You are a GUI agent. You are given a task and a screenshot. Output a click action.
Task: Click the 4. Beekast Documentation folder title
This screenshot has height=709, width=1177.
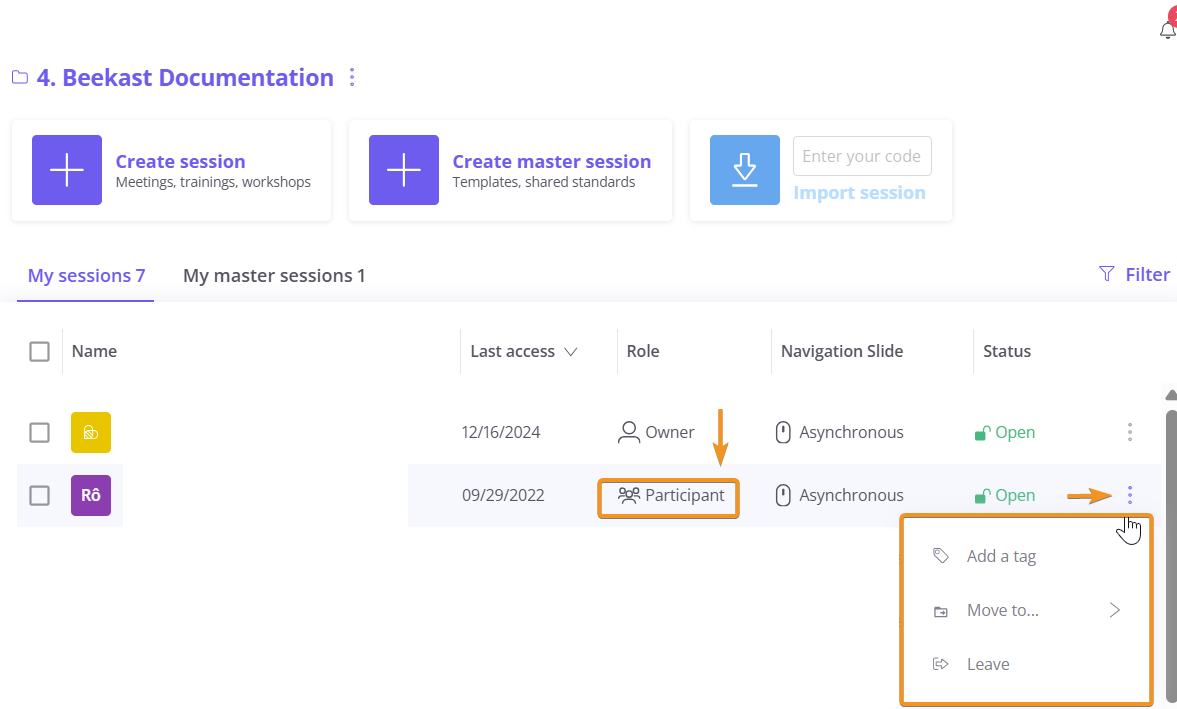[185, 77]
